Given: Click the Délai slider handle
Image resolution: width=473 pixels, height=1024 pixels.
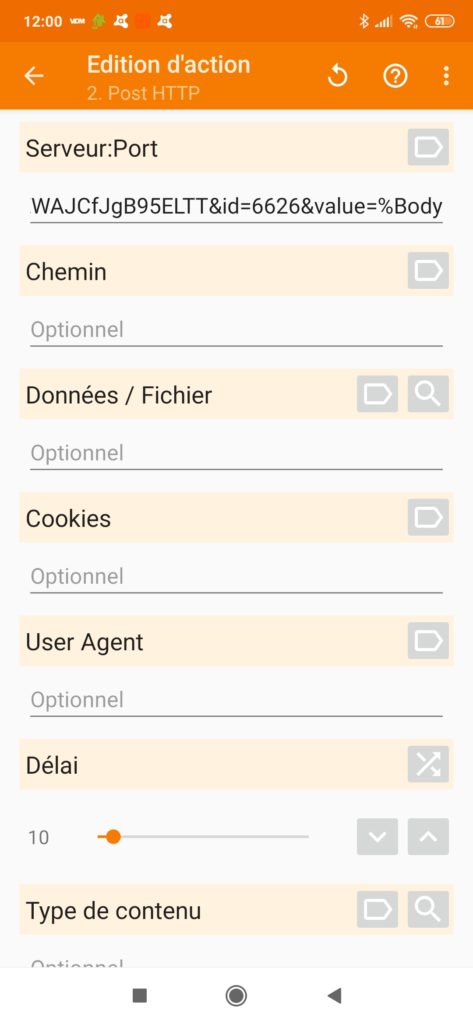Looking at the screenshot, I should [x=113, y=837].
